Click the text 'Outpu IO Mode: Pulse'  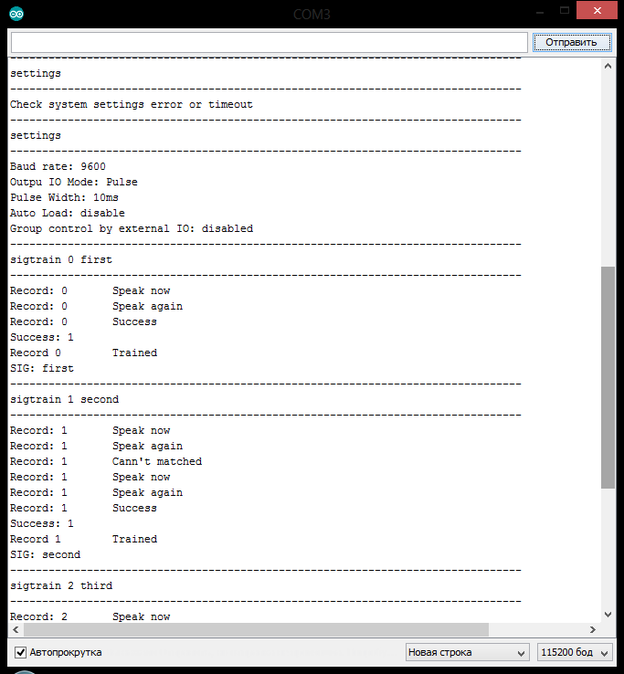(x=73, y=182)
